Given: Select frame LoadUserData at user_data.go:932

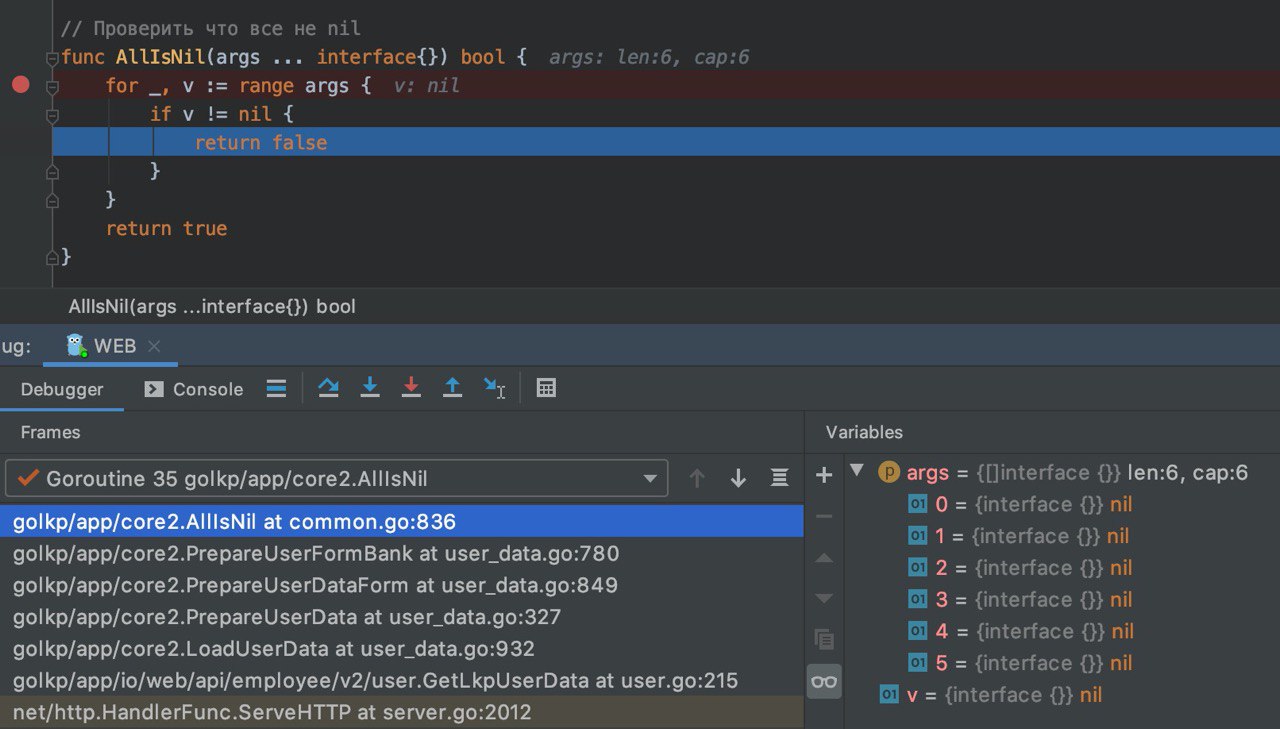Looking at the screenshot, I should tap(402, 649).
